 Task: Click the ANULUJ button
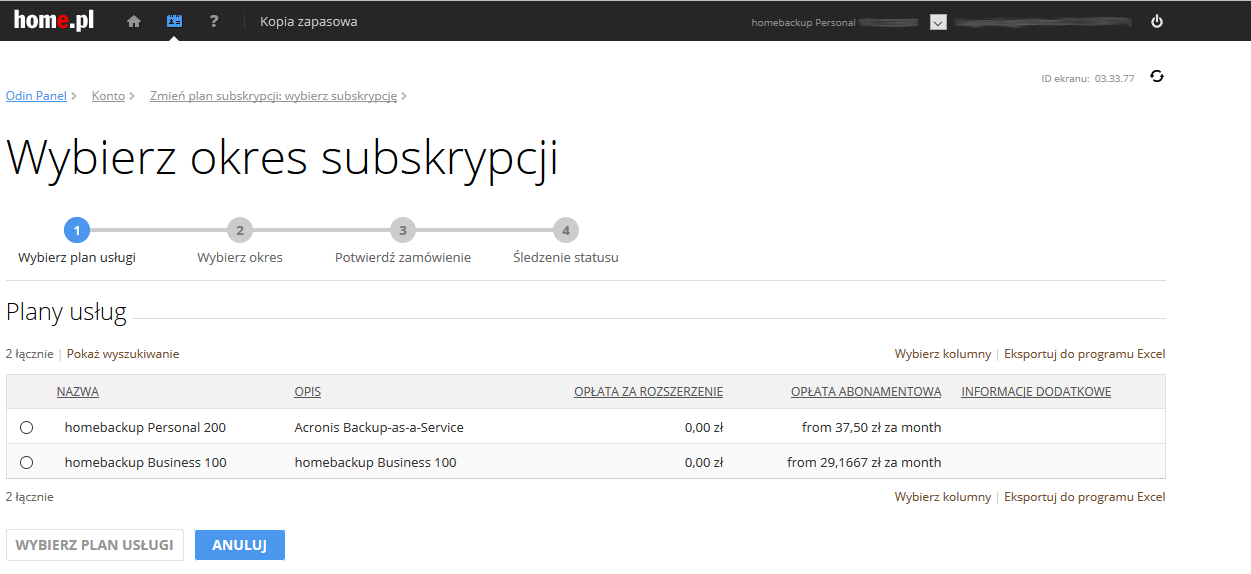pos(240,545)
